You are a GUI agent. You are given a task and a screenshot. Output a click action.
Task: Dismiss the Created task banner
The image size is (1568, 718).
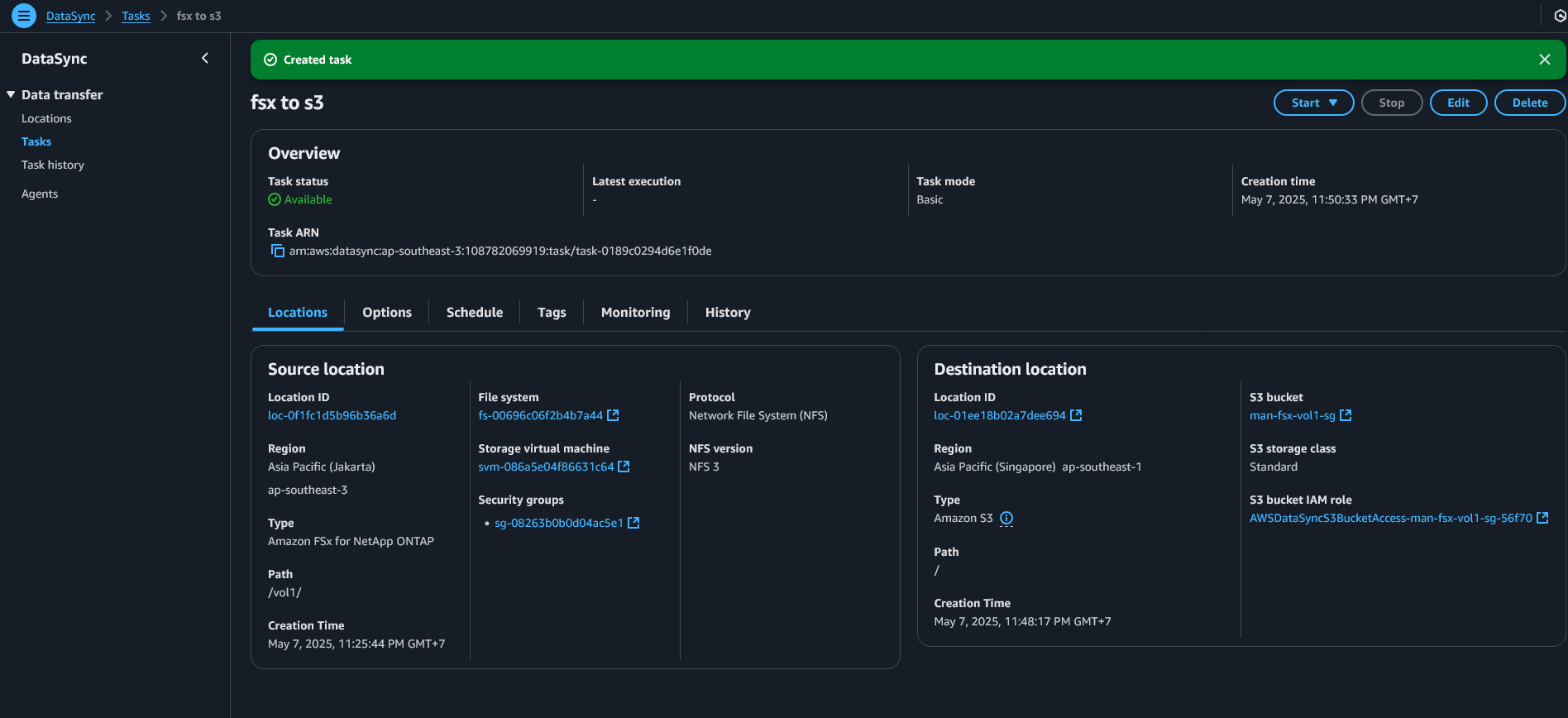point(1544,60)
